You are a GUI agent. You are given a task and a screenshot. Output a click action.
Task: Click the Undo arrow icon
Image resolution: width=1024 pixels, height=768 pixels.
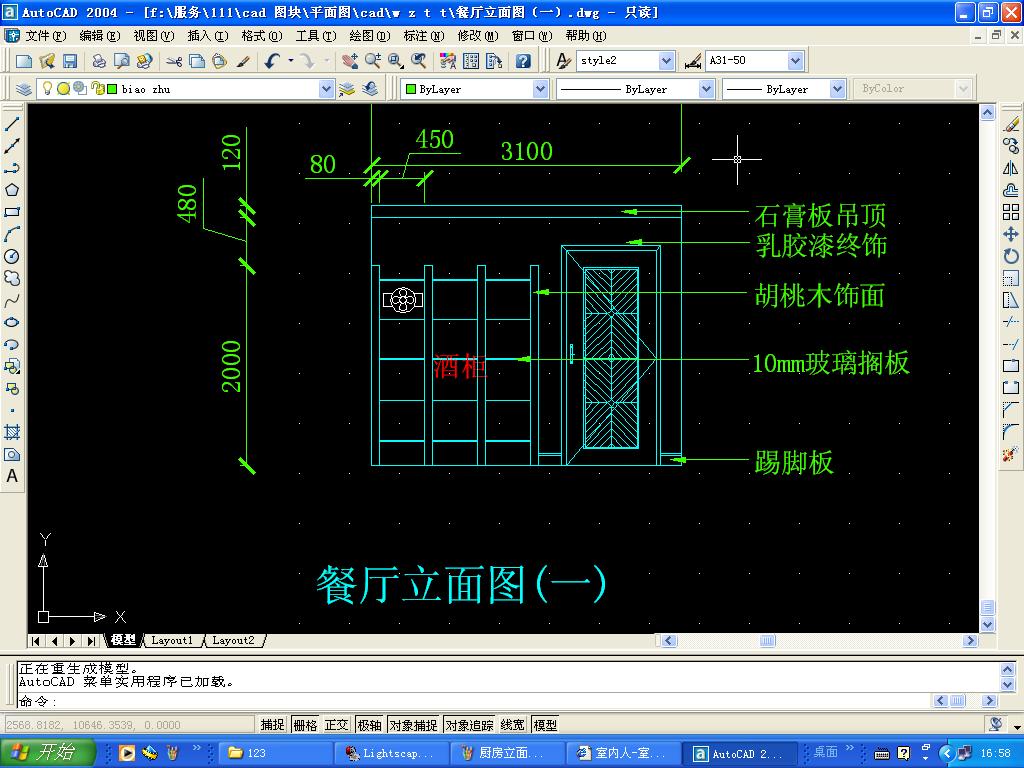[x=273, y=61]
